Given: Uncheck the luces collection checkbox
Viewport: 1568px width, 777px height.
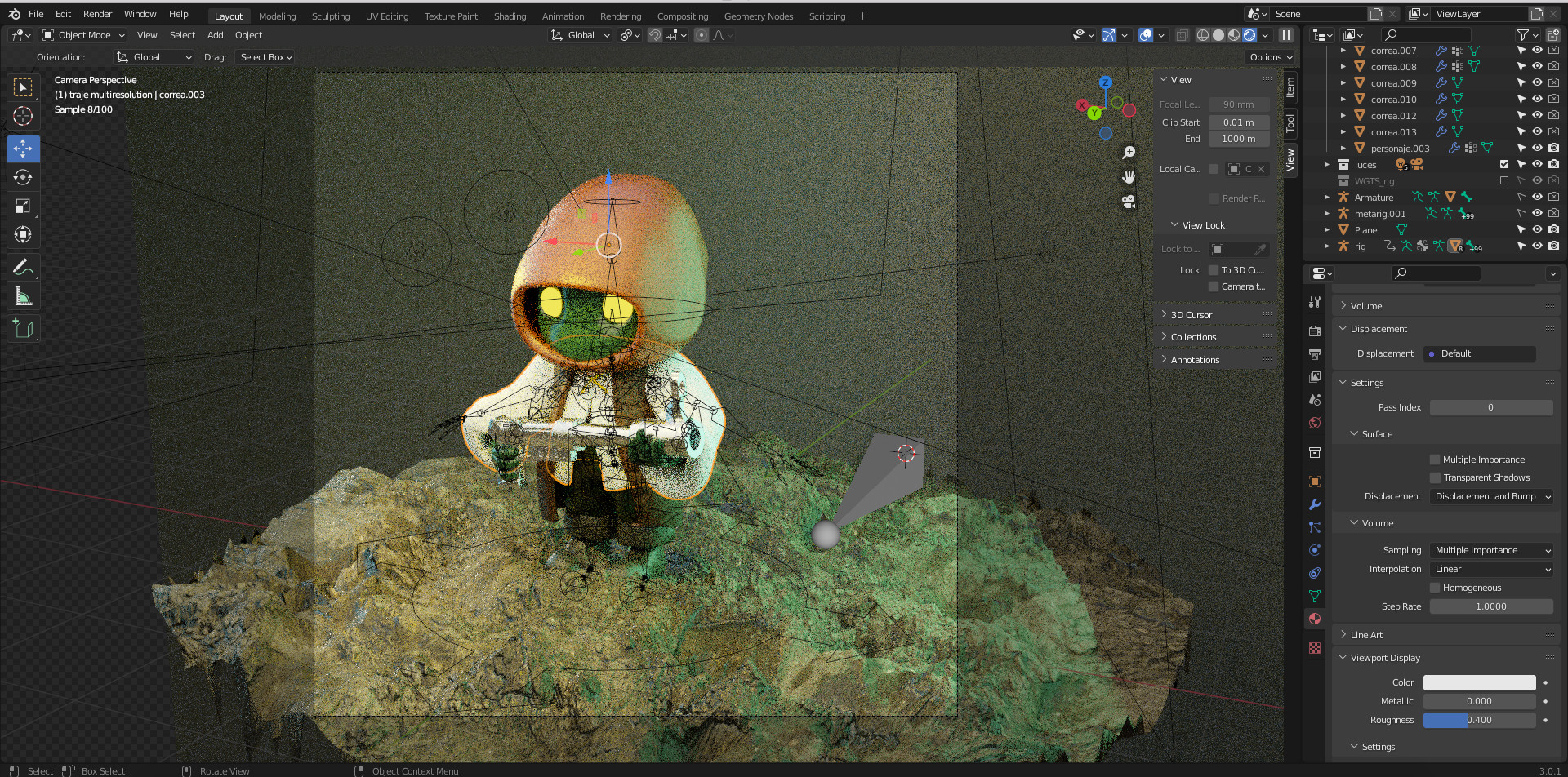Looking at the screenshot, I should point(1504,164).
